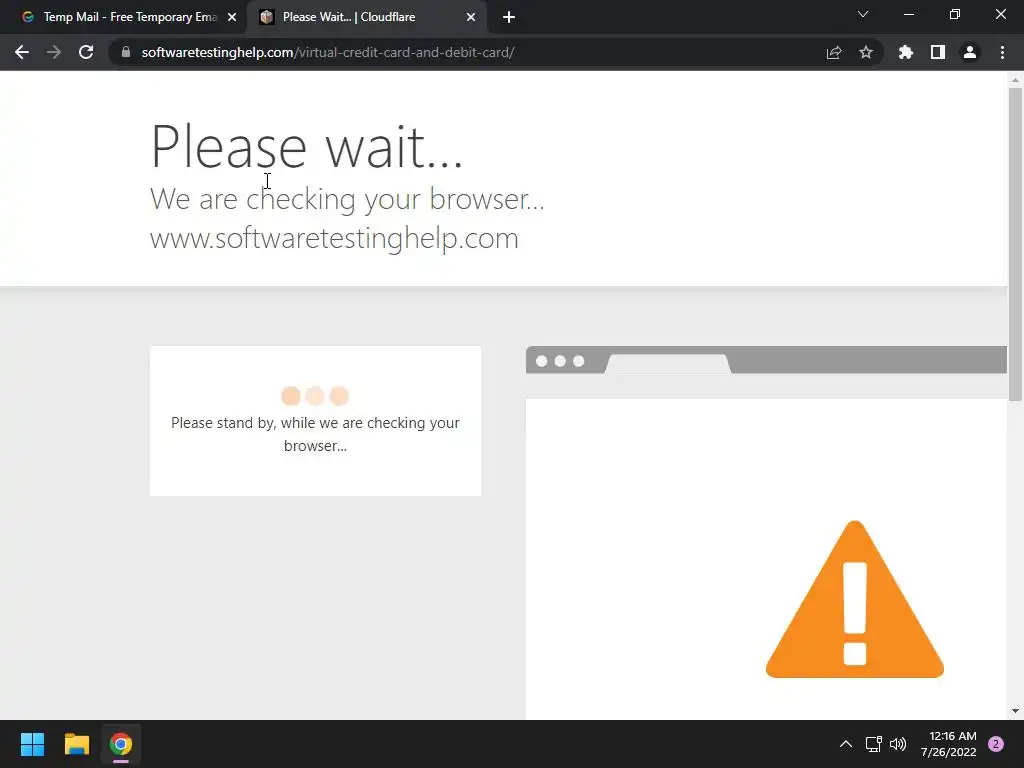This screenshot has height=768, width=1024.
Task: Close the Temp Mail tab
Action: 232,17
